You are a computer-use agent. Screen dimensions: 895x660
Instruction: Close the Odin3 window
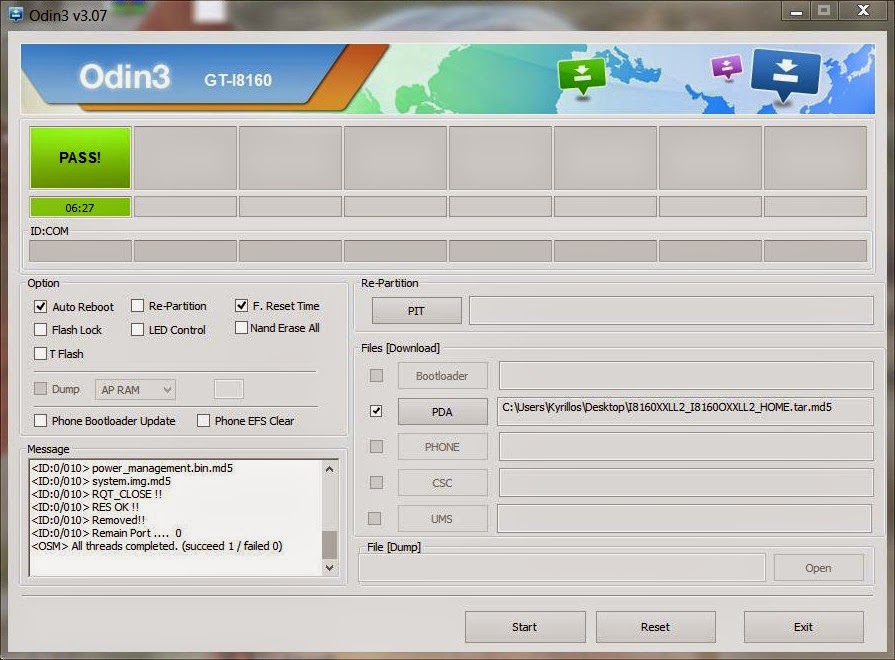864,10
